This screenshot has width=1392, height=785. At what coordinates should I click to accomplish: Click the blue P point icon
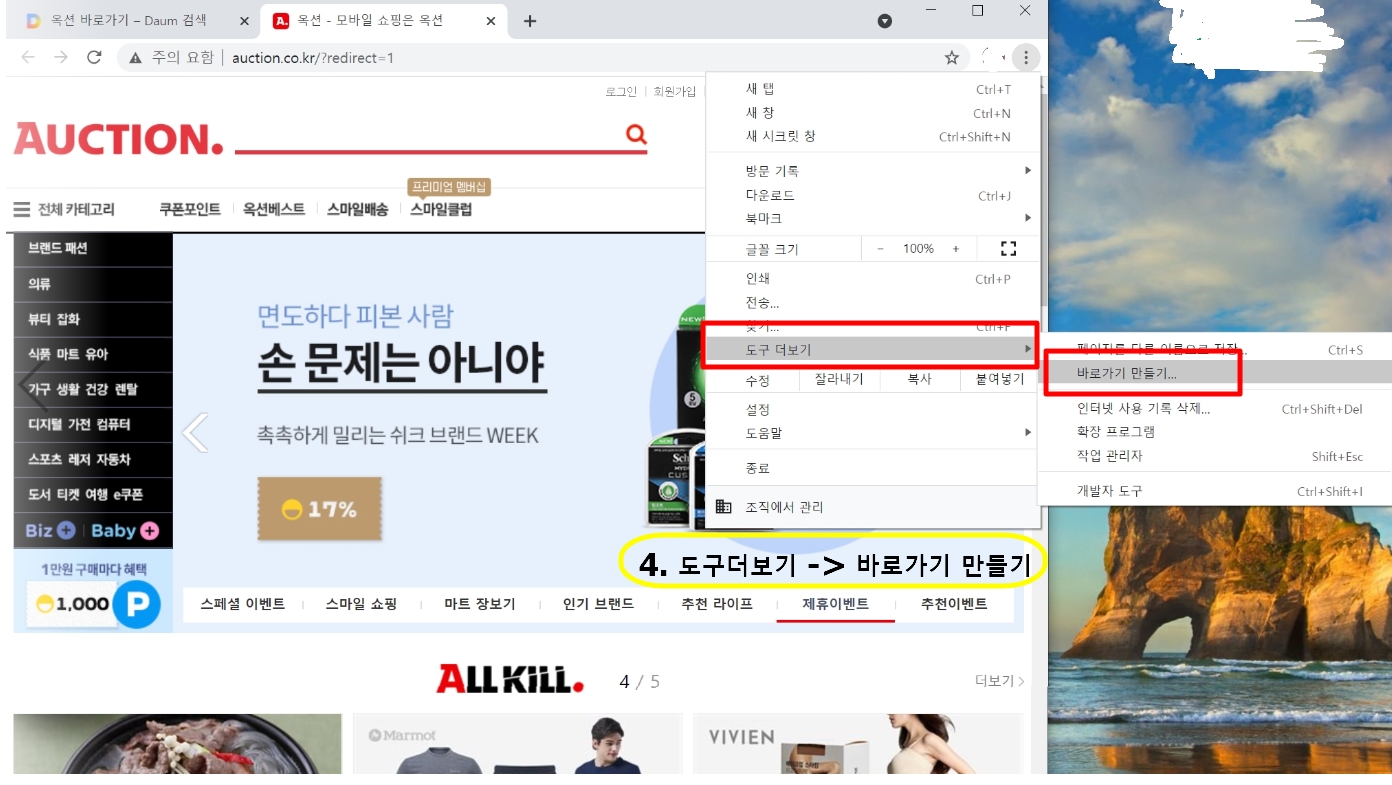[137, 604]
